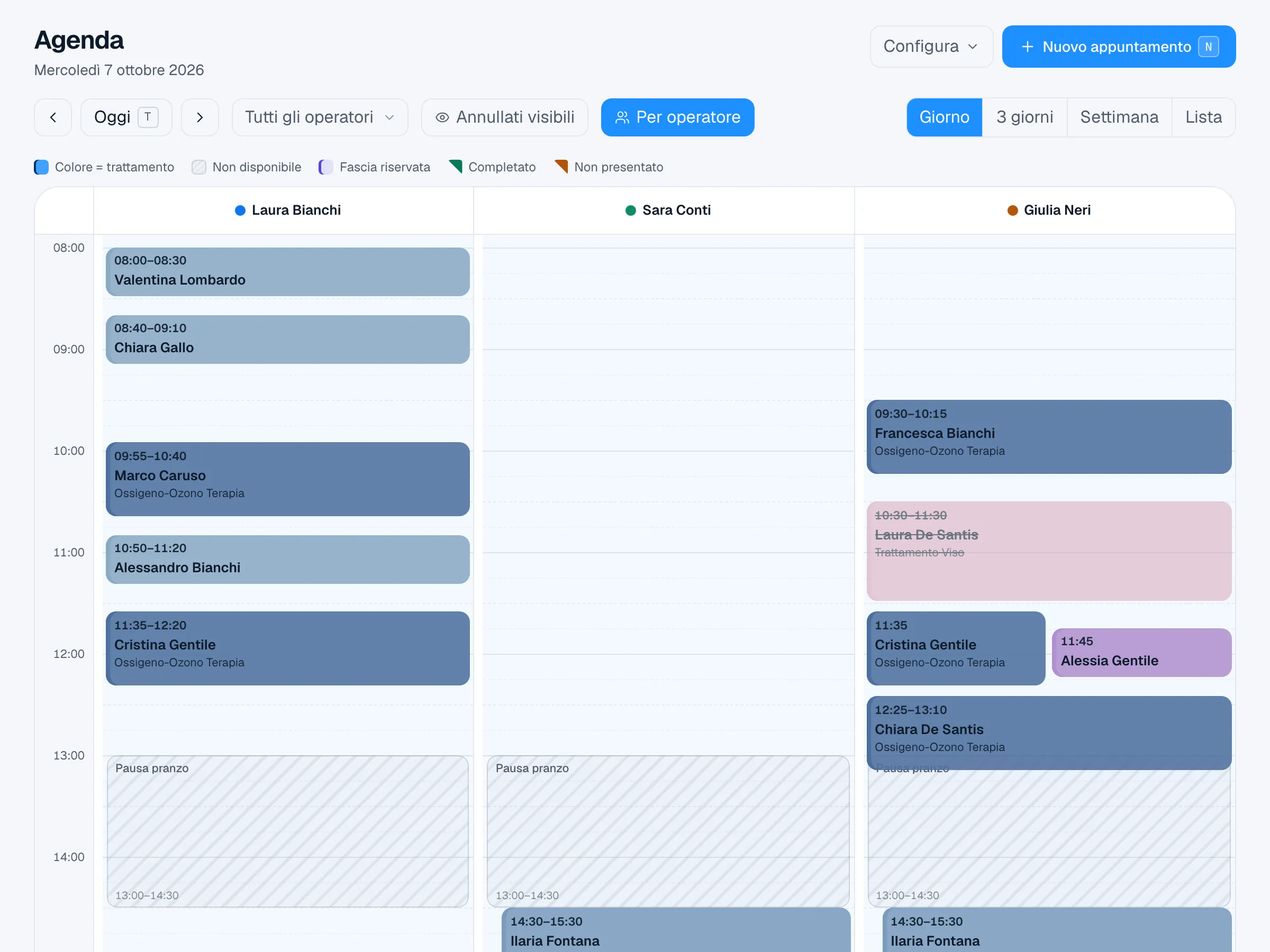Open Alessandro Bianchi 10:50 appointment
Image resolution: width=1270 pixels, height=952 pixels.
[288, 560]
